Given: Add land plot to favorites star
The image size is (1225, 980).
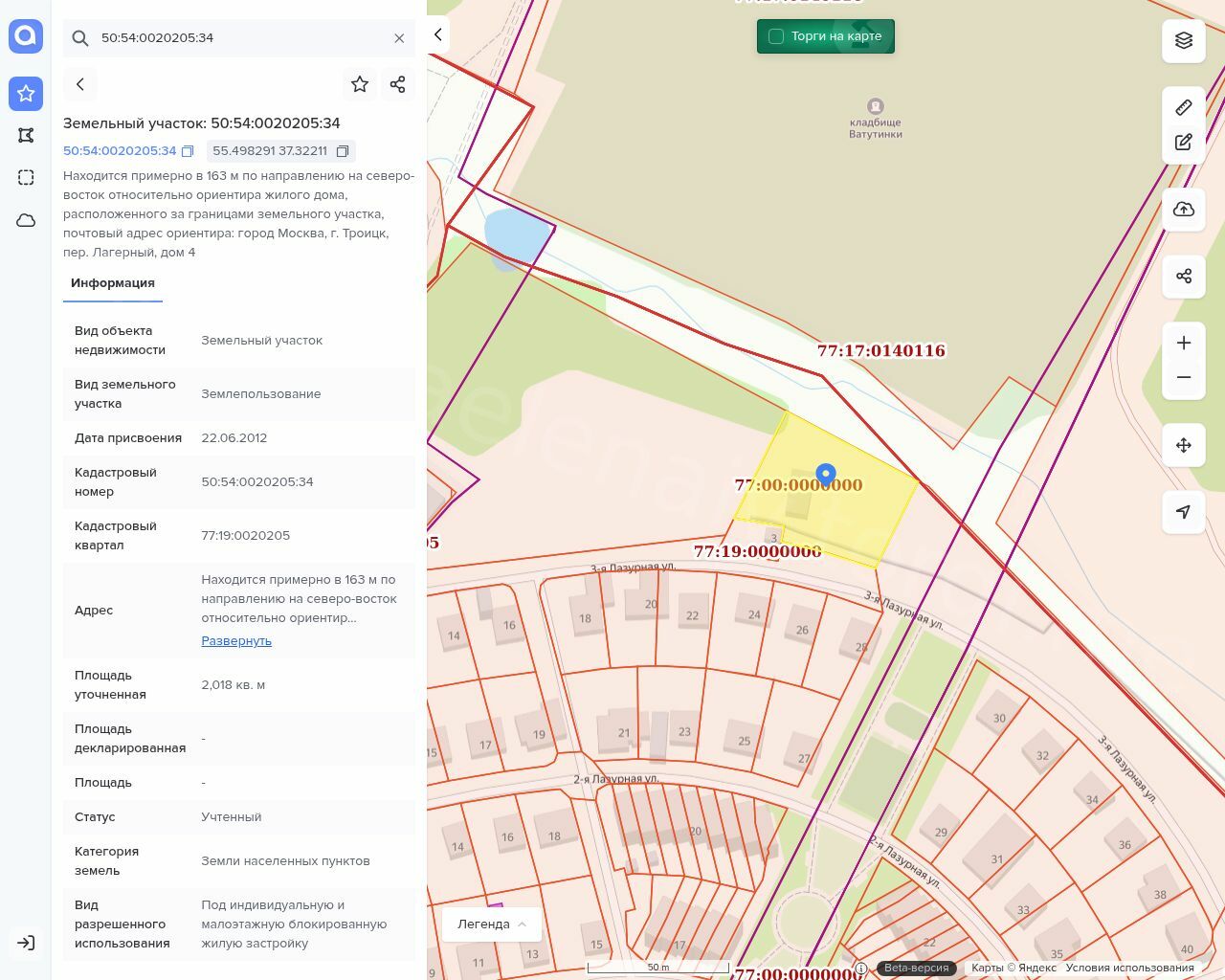Looking at the screenshot, I should click(x=360, y=84).
